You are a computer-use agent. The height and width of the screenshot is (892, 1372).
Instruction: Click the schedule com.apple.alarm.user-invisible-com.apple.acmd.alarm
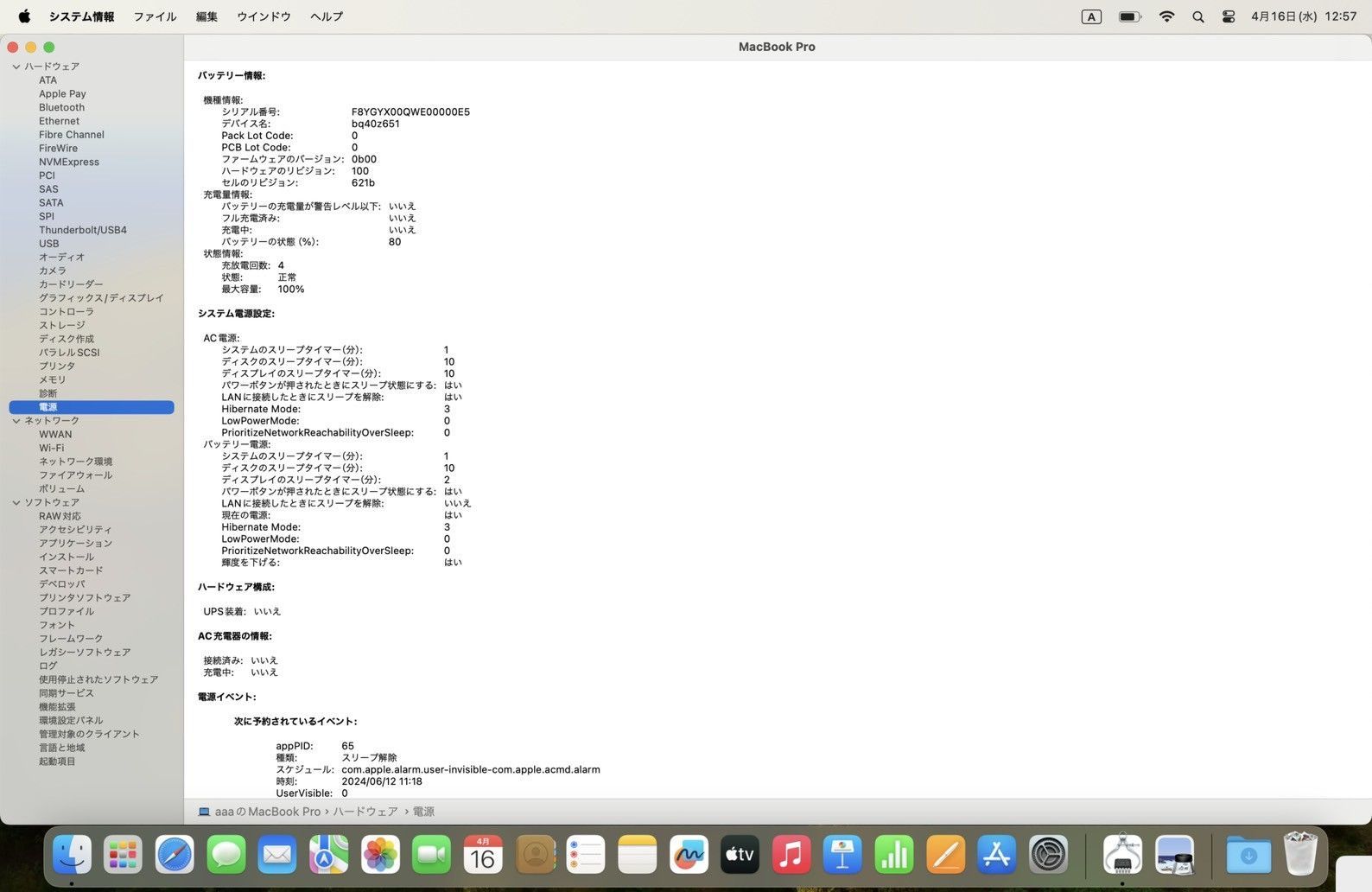tap(470, 769)
